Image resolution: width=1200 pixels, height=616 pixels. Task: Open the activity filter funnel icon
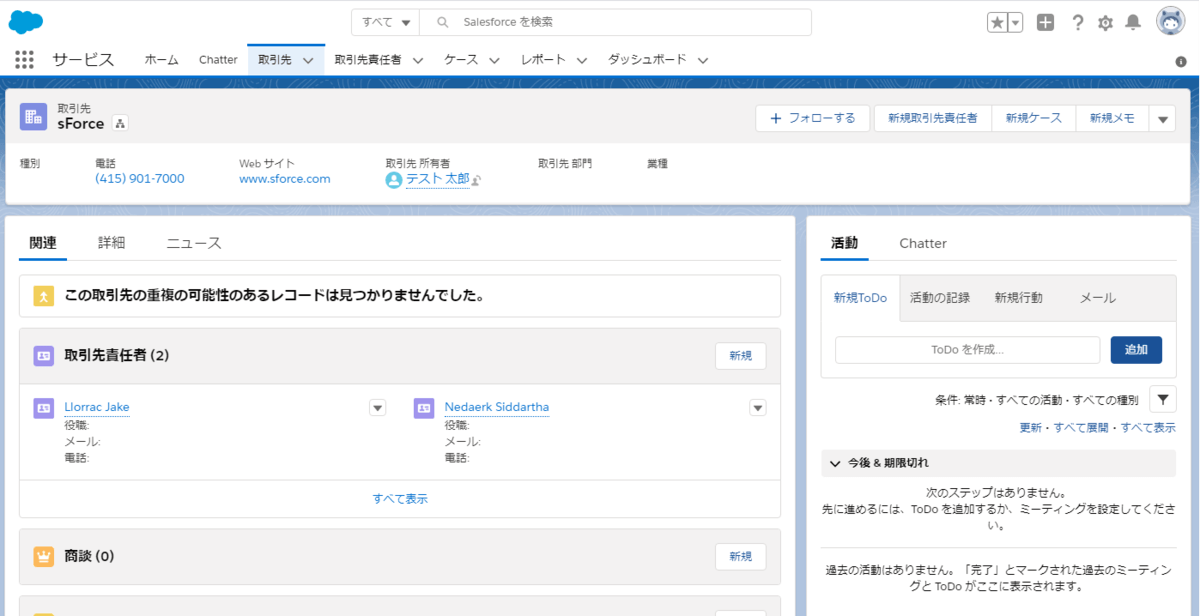pos(1163,399)
